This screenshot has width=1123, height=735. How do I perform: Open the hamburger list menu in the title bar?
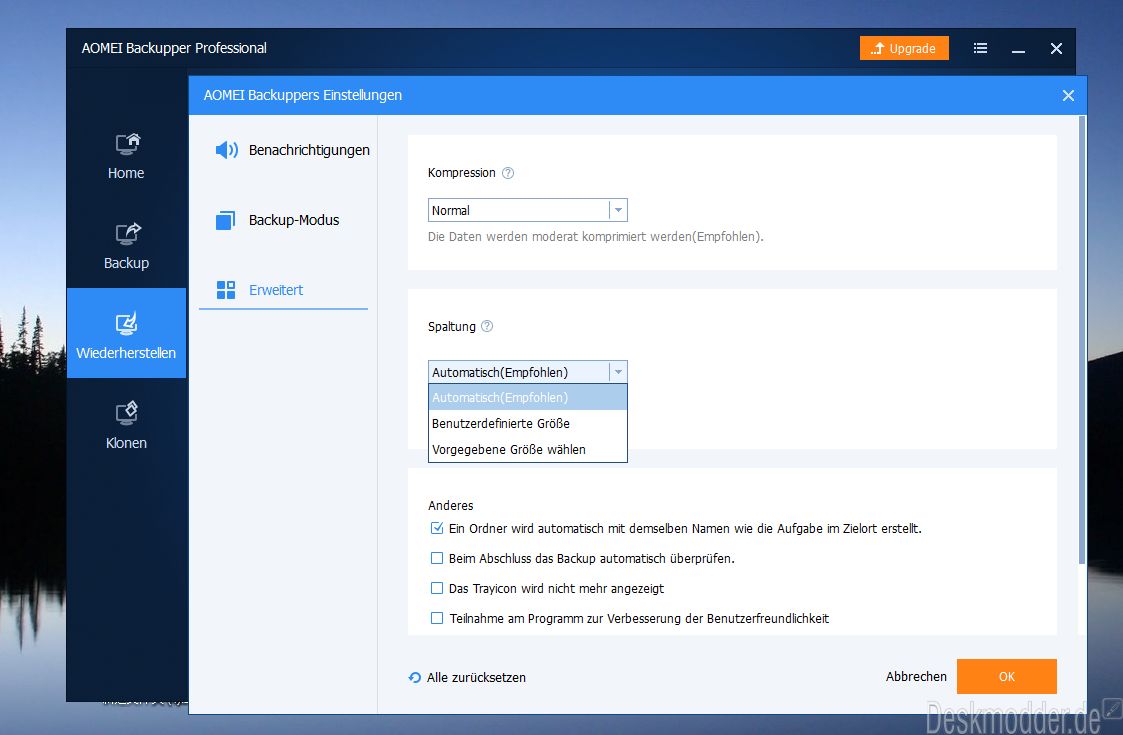(980, 48)
